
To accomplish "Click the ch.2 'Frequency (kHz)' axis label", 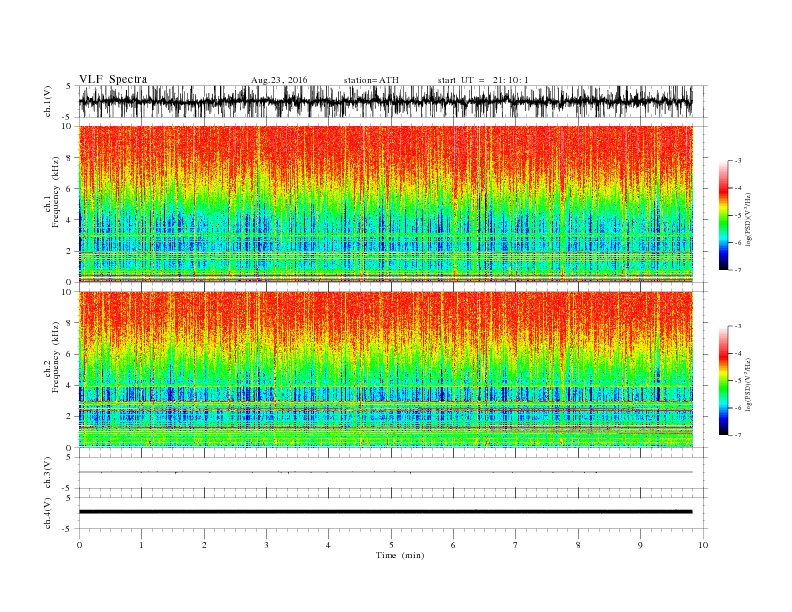I will click(x=55, y=357).
